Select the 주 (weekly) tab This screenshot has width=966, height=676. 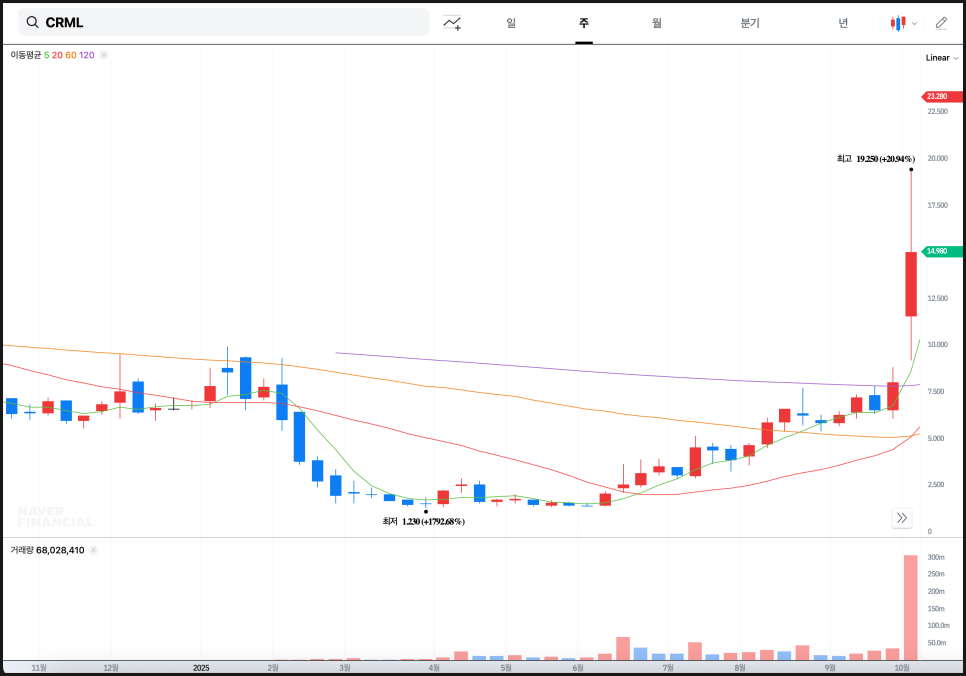click(583, 23)
